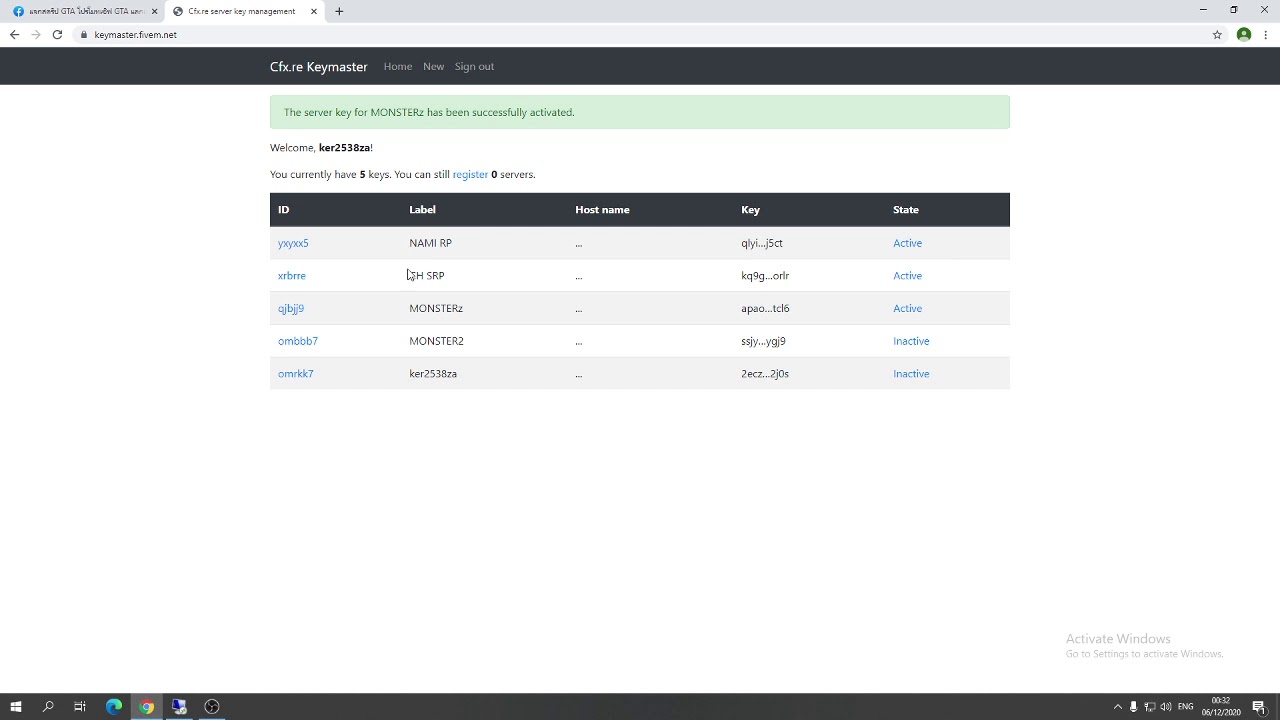
Task: Open the volume control icon
Action: click(1166, 707)
